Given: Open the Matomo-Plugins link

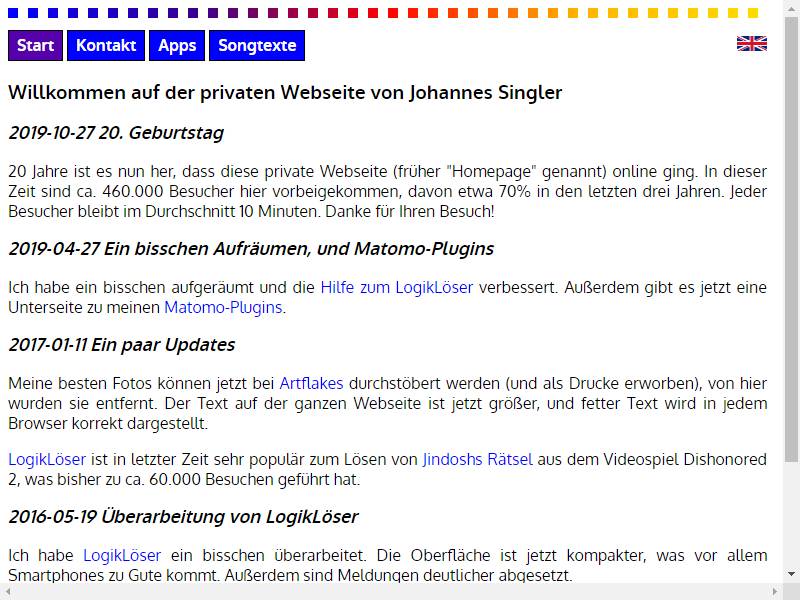Looking at the screenshot, I should coord(223,308).
